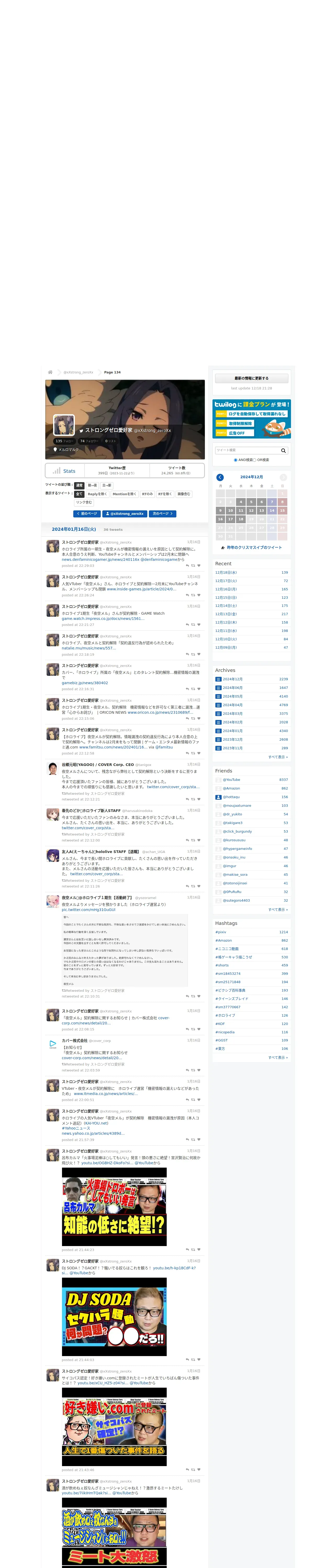336x1568 pixels.
Task: Like the tweet posted at 22:18:19
Action: [199, 654]
